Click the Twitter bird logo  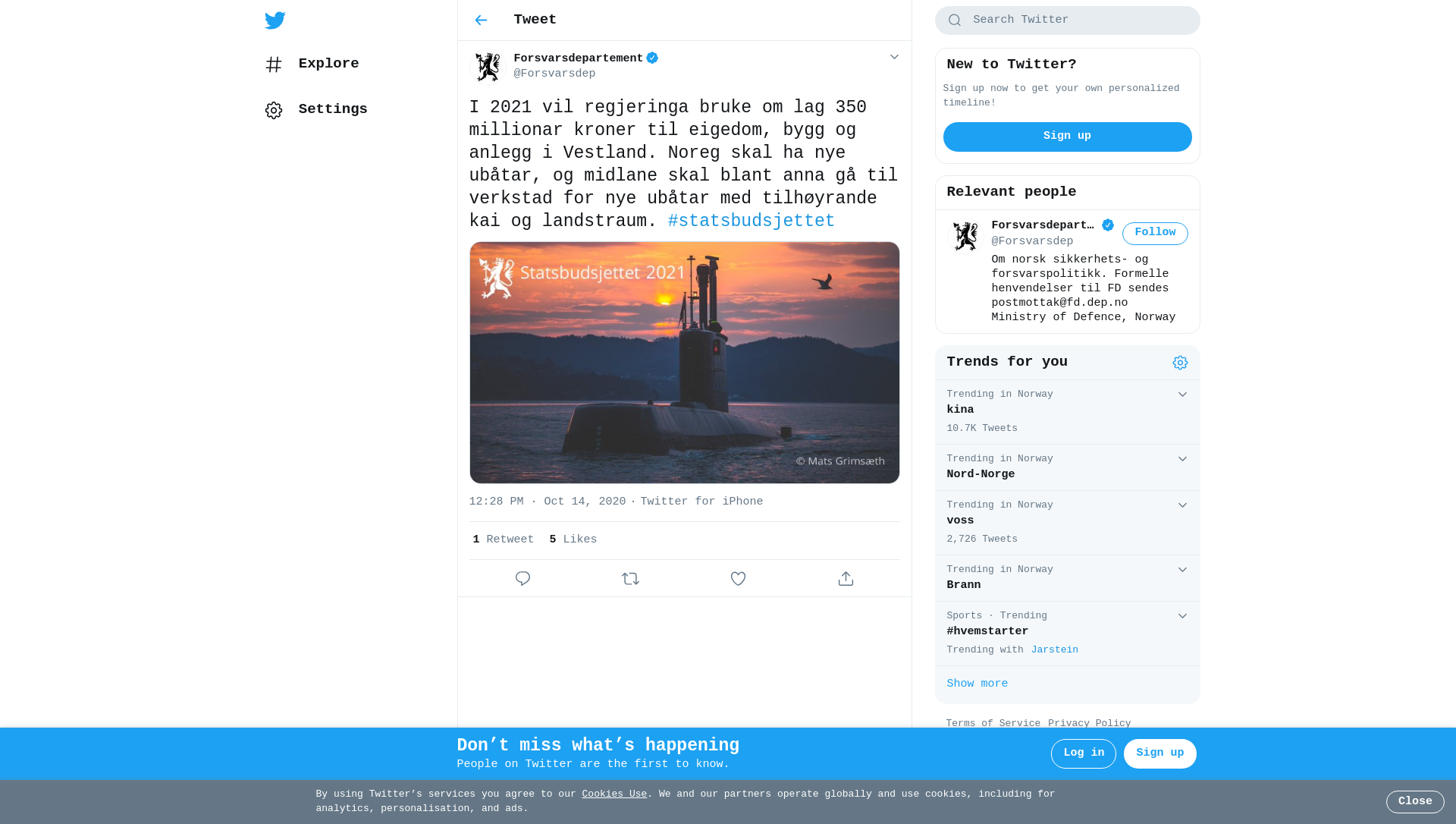point(275,20)
